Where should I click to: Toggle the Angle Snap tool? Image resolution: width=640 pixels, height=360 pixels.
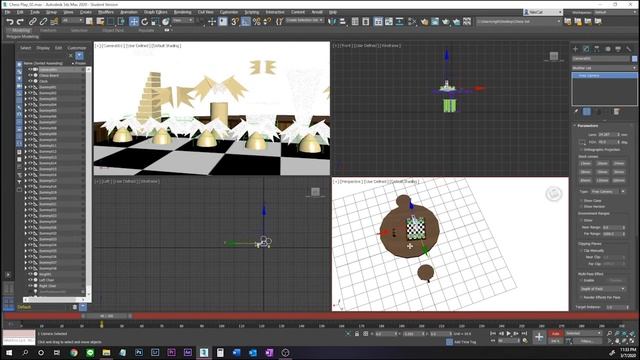click(246, 22)
